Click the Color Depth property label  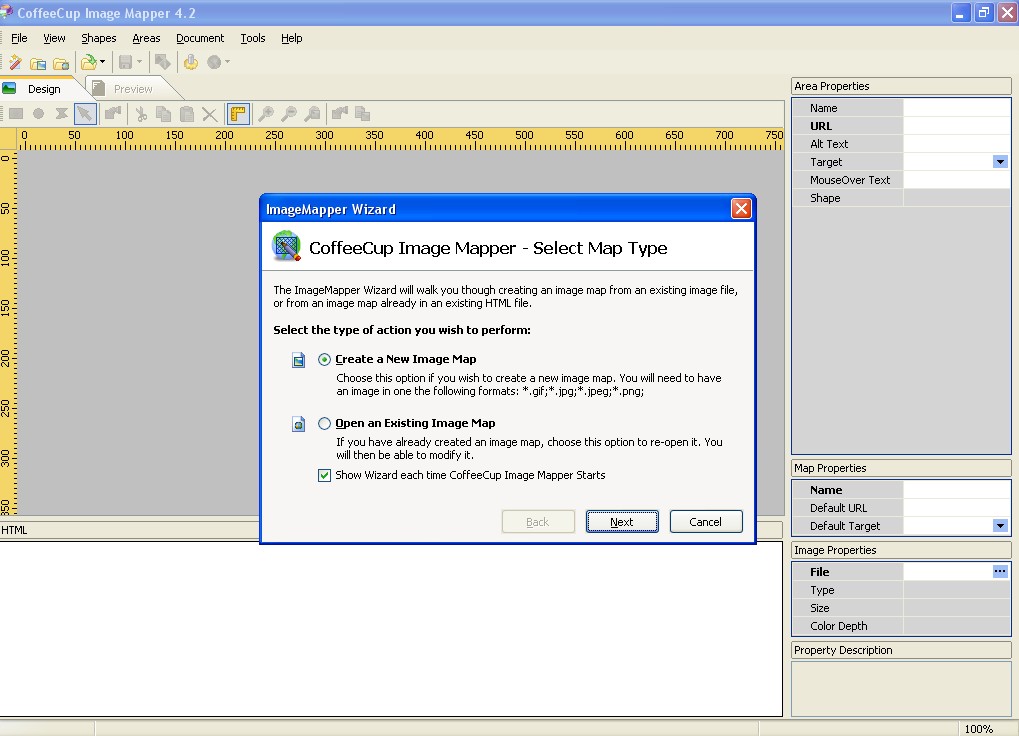point(838,626)
